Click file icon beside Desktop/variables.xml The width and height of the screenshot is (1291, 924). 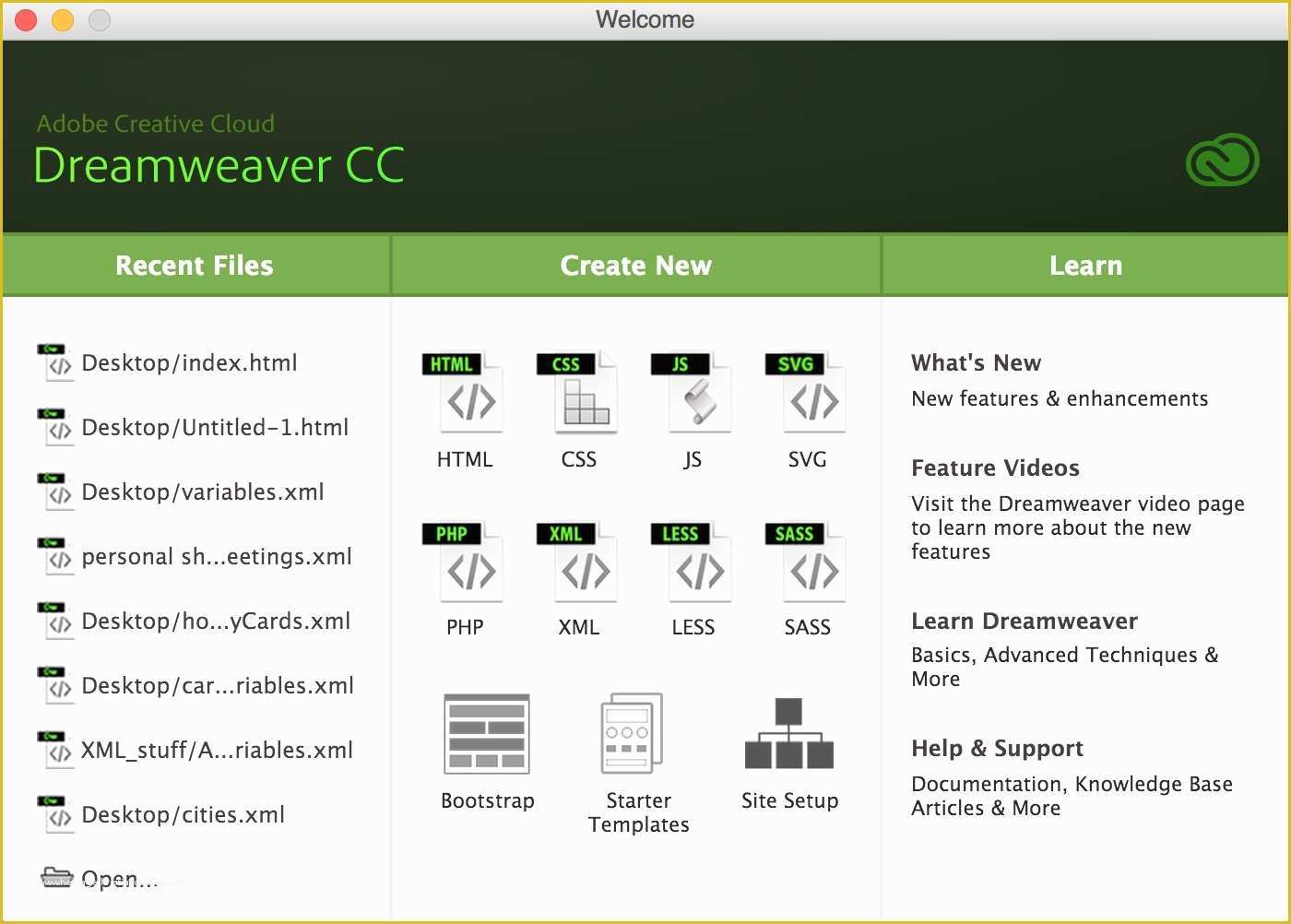tap(54, 492)
